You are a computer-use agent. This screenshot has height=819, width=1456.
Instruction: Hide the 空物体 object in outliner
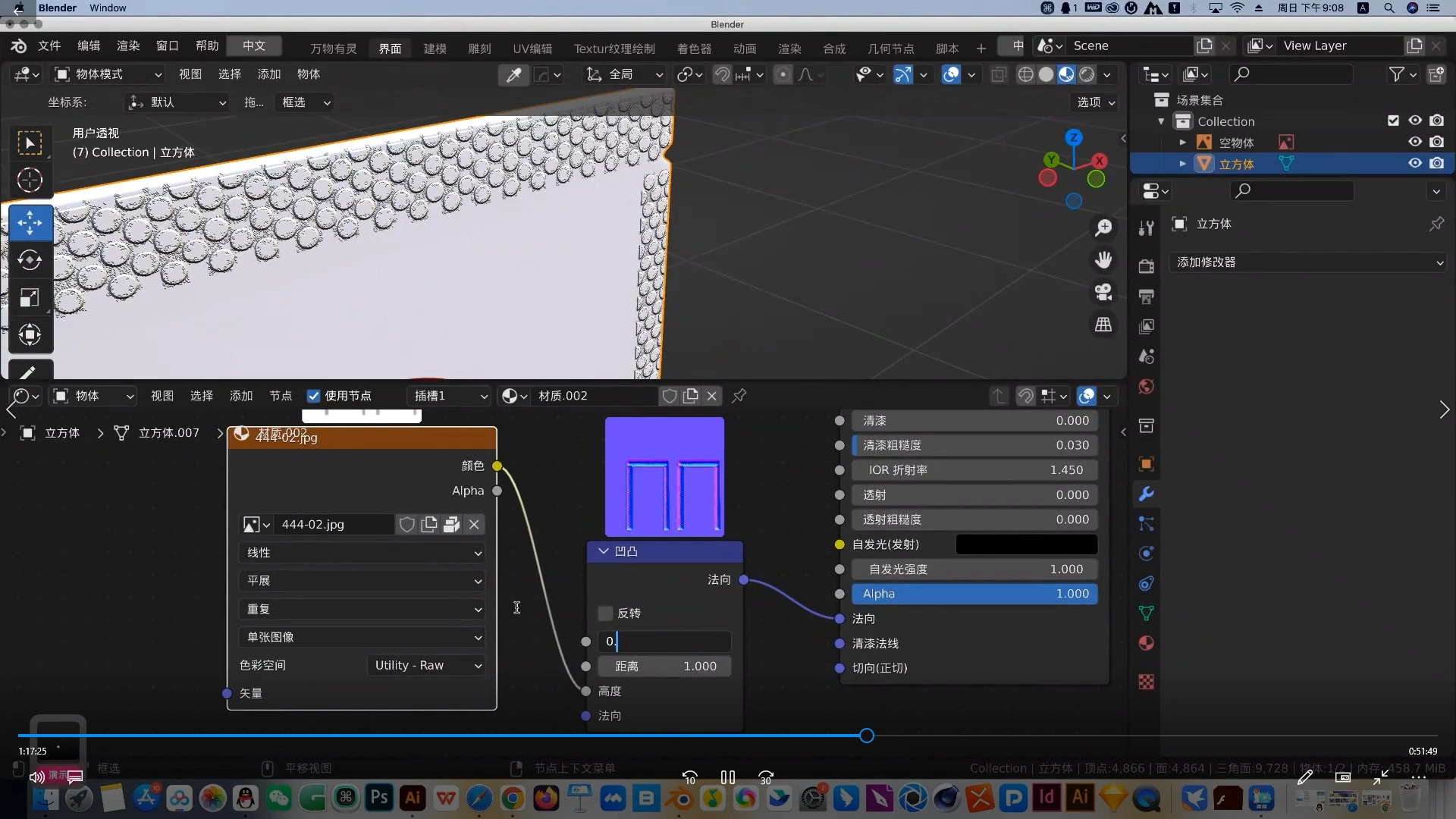[x=1415, y=142]
